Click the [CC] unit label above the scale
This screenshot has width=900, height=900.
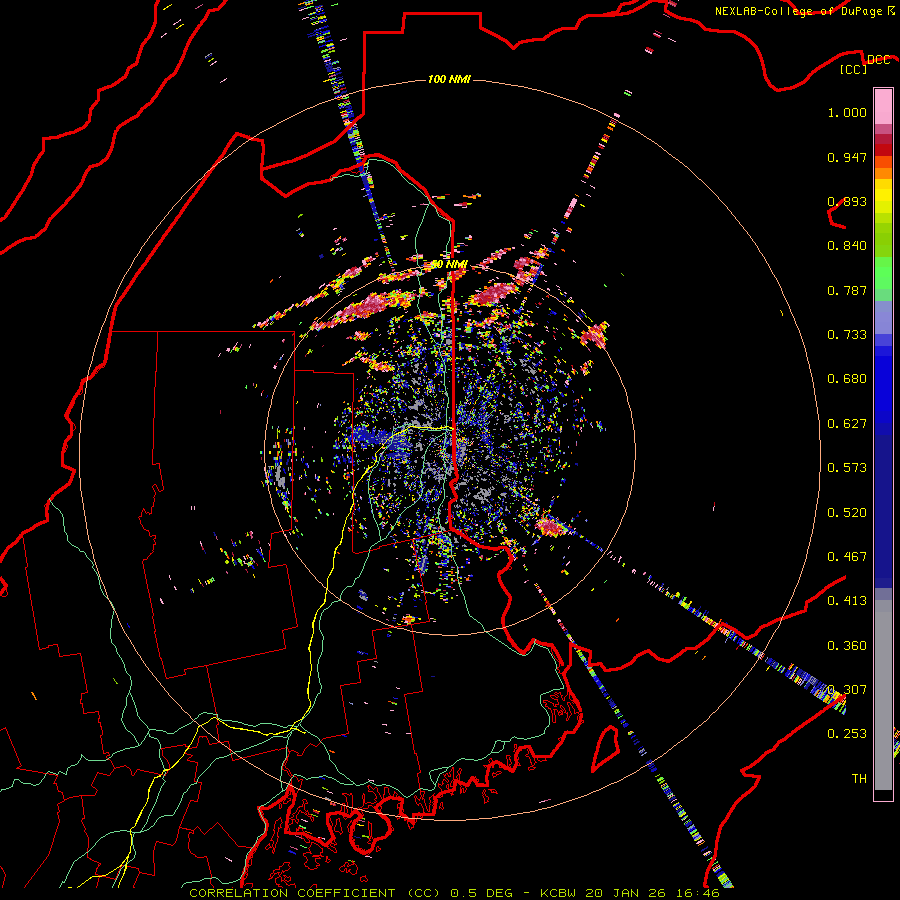853,69
